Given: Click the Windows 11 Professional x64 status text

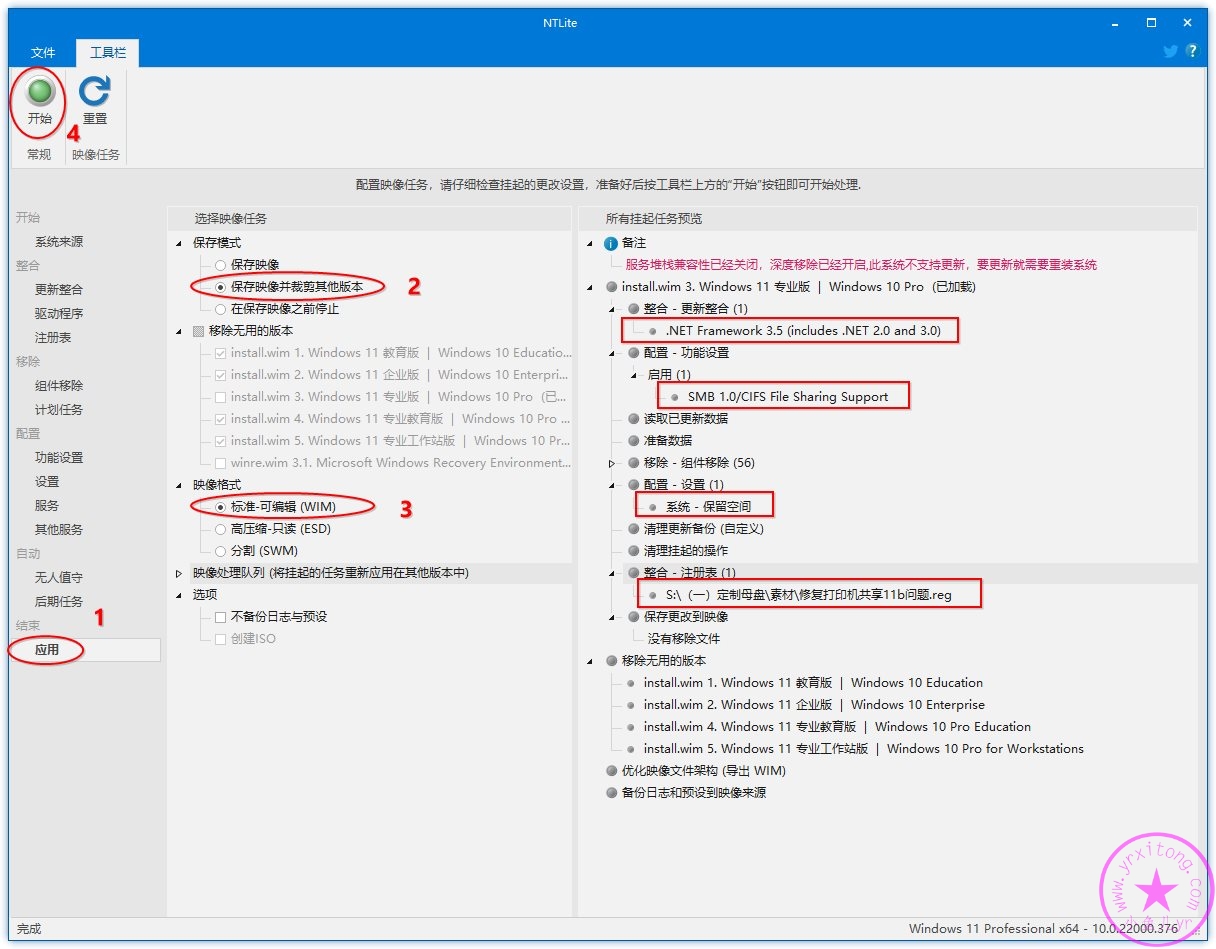Looking at the screenshot, I should point(1043,929).
